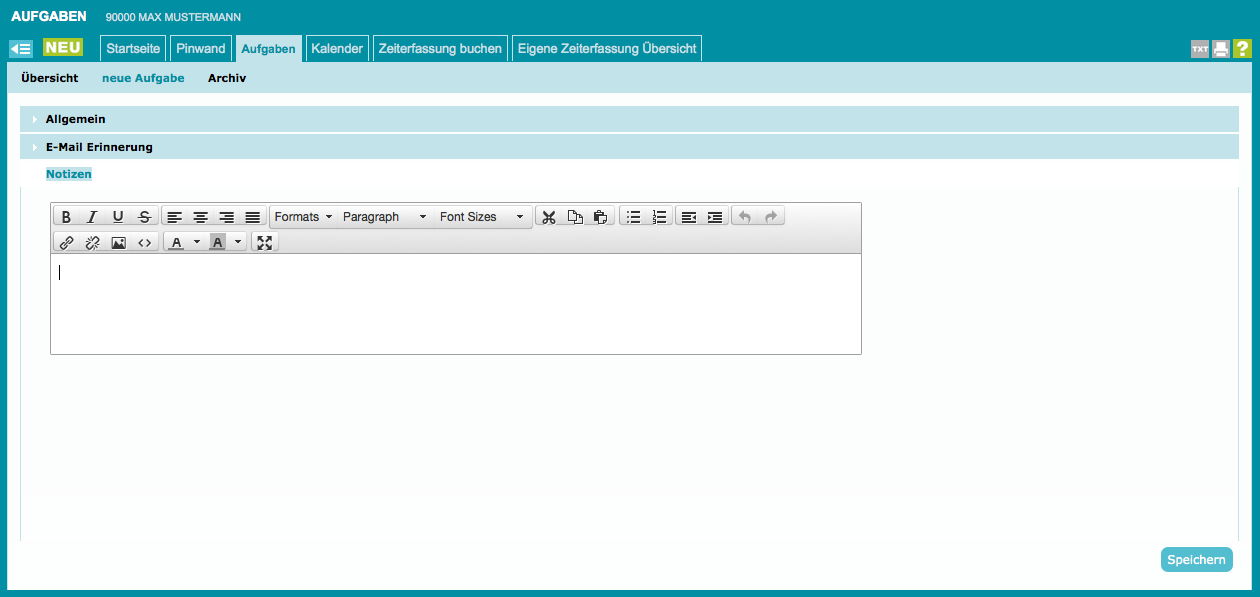Open the text color picker arrow
This screenshot has width=1260, height=597.
point(197,242)
